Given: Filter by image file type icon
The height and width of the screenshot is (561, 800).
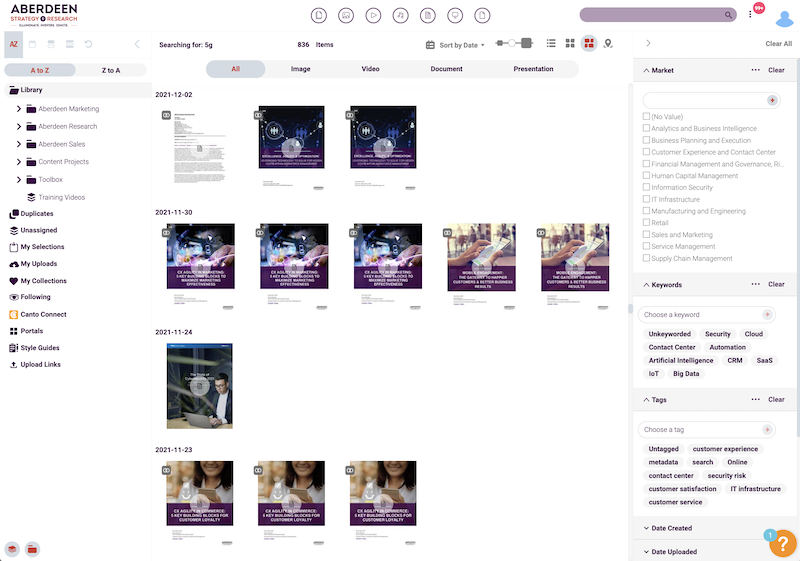Looking at the screenshot, I should click(346, 15).
